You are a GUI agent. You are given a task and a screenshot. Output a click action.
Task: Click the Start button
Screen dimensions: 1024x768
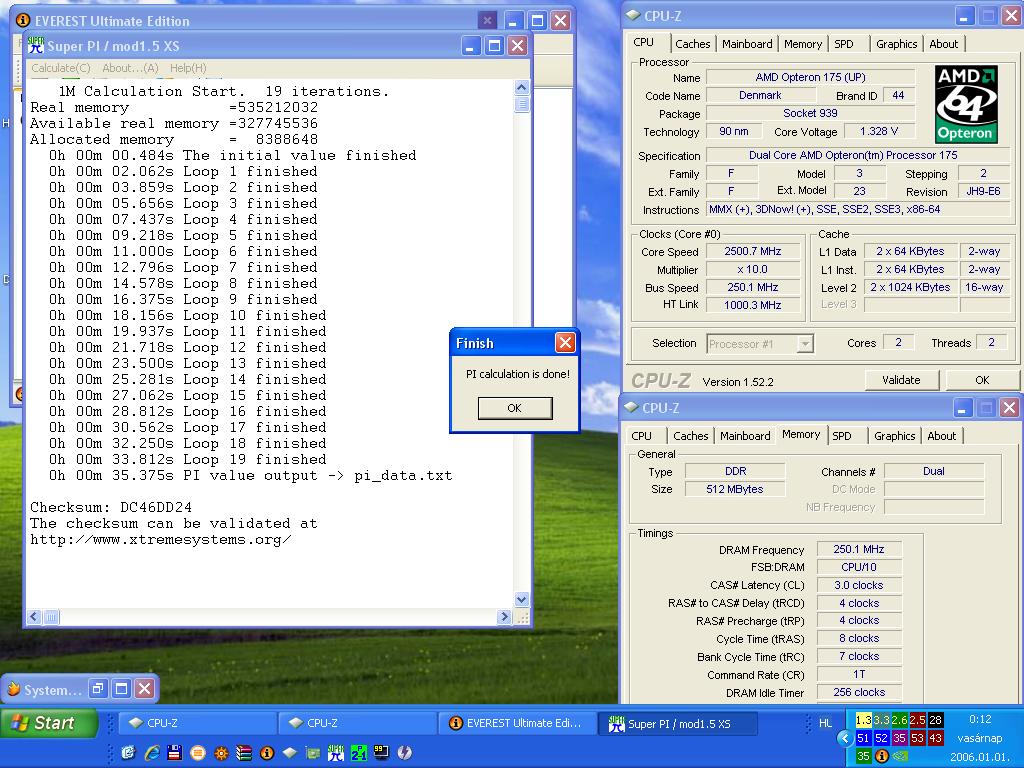coord(49,723)
